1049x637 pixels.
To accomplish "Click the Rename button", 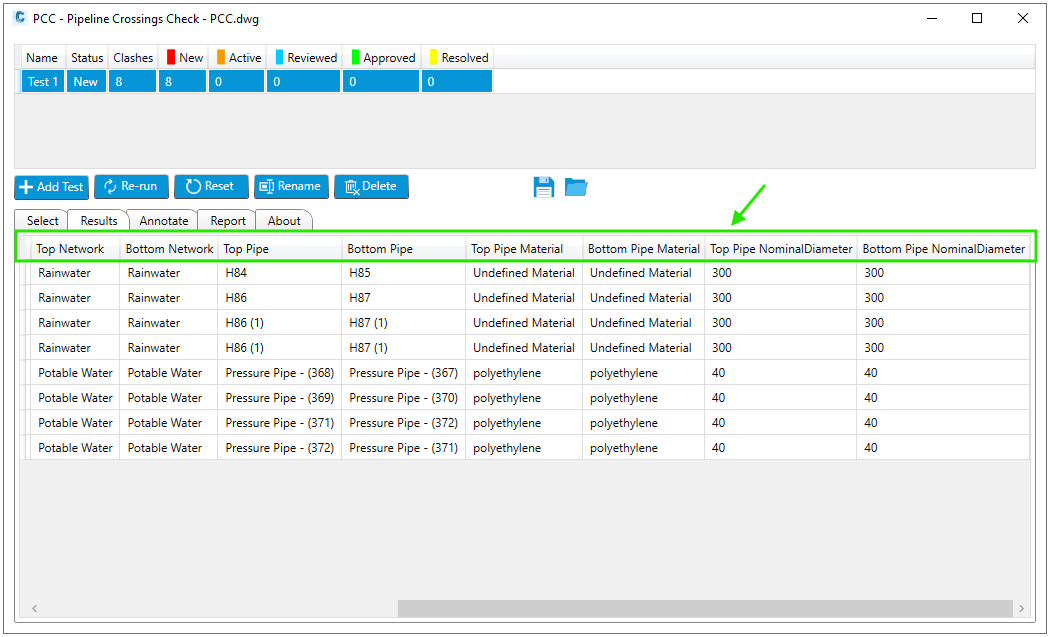I will point(291,187).
